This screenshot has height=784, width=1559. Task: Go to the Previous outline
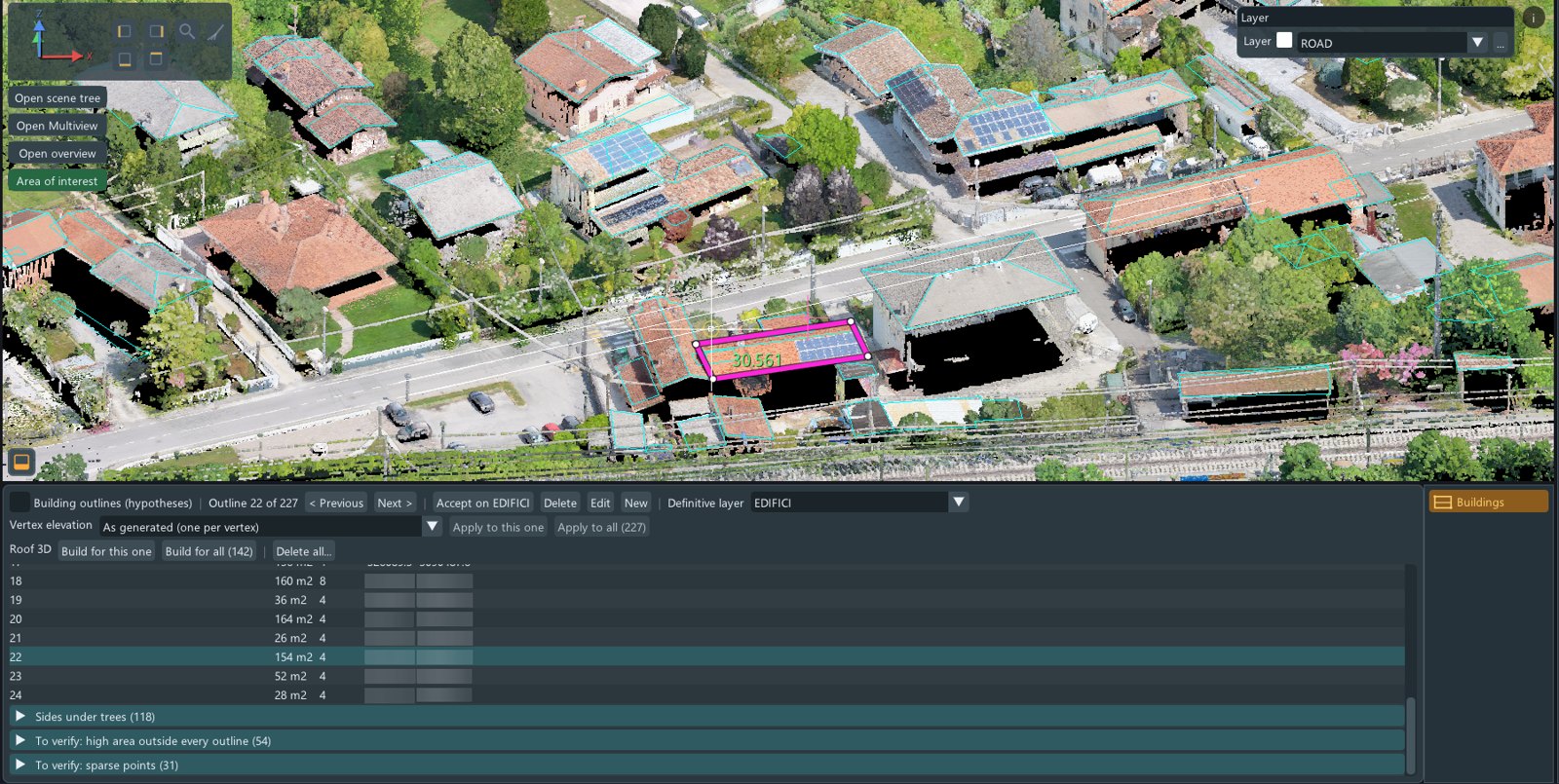coord(336,503)
